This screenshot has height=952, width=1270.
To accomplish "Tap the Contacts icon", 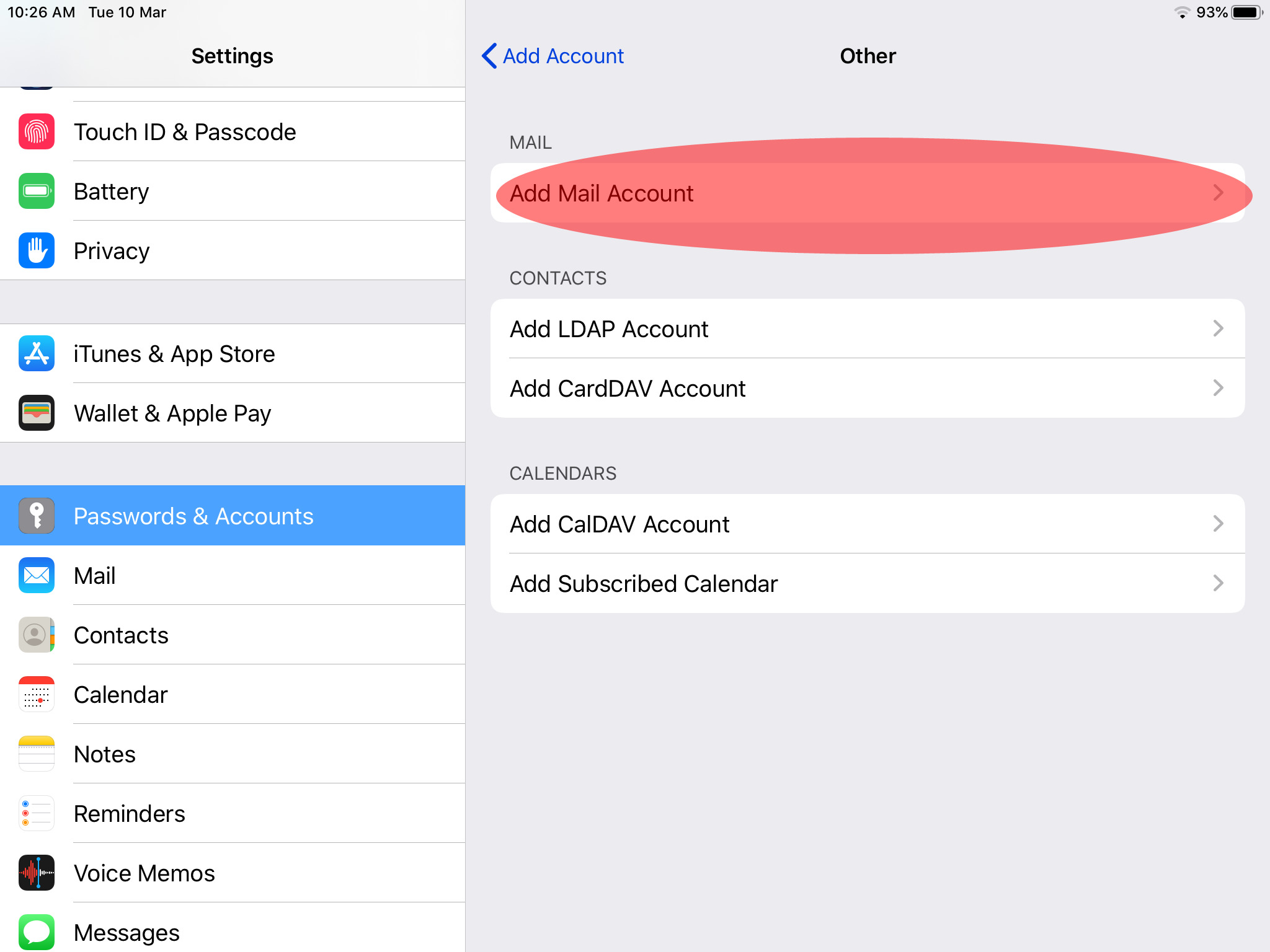I will [37, 635].
